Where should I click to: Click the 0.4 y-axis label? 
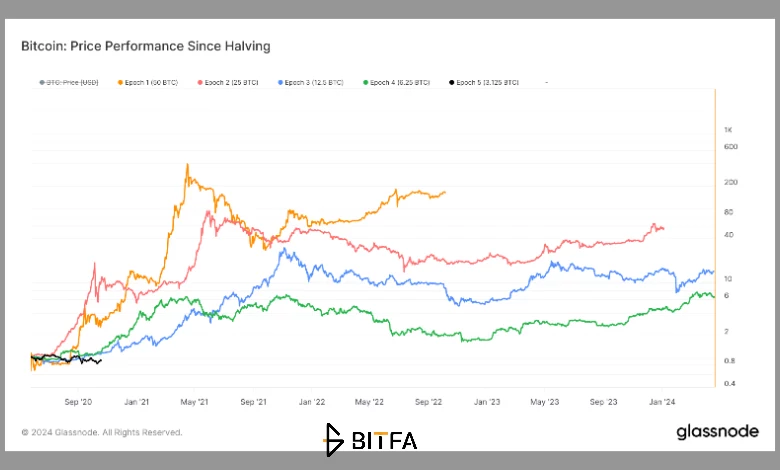730,383
